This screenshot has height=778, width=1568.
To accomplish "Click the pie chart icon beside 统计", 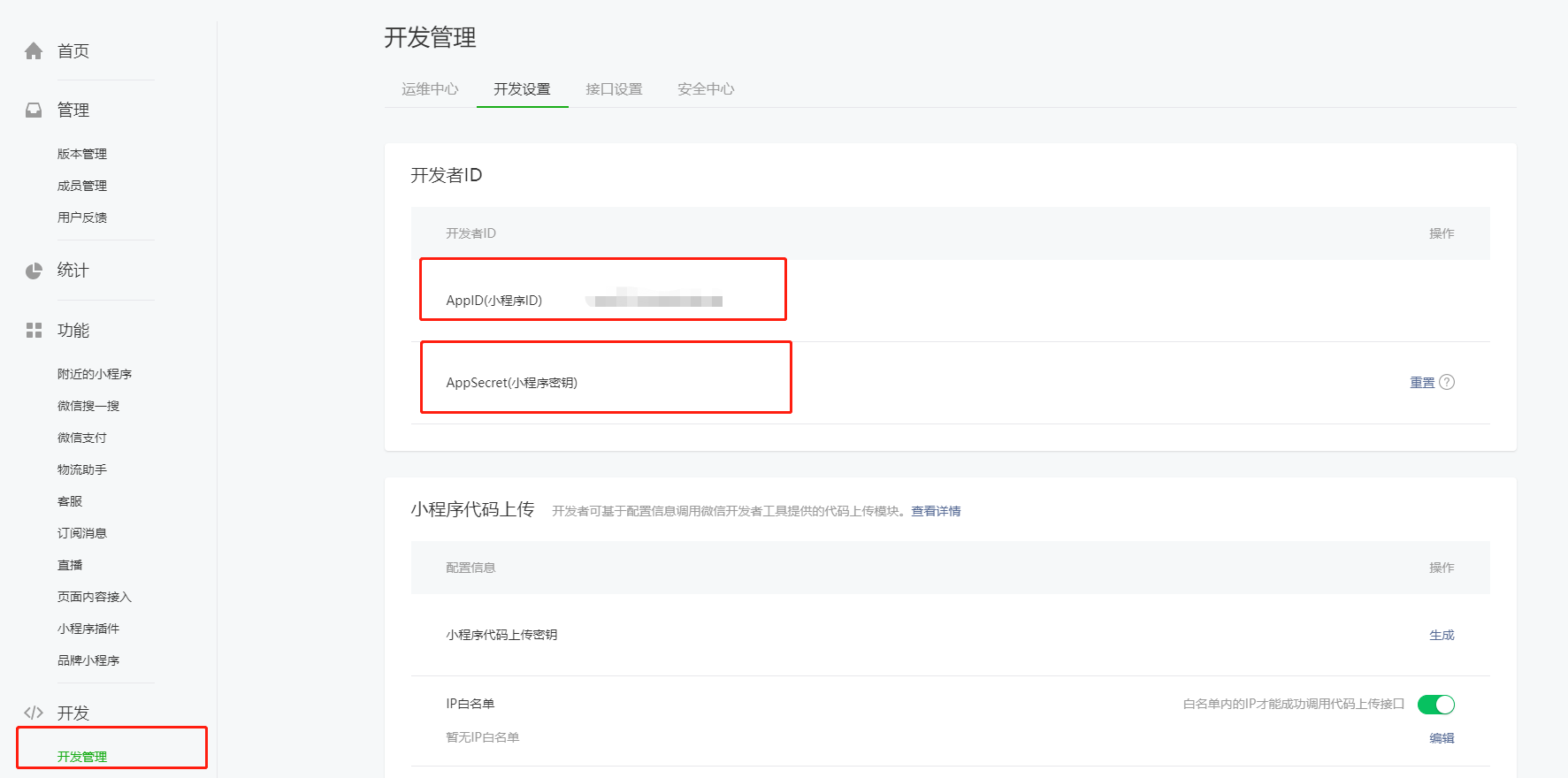I will [34, 271].
